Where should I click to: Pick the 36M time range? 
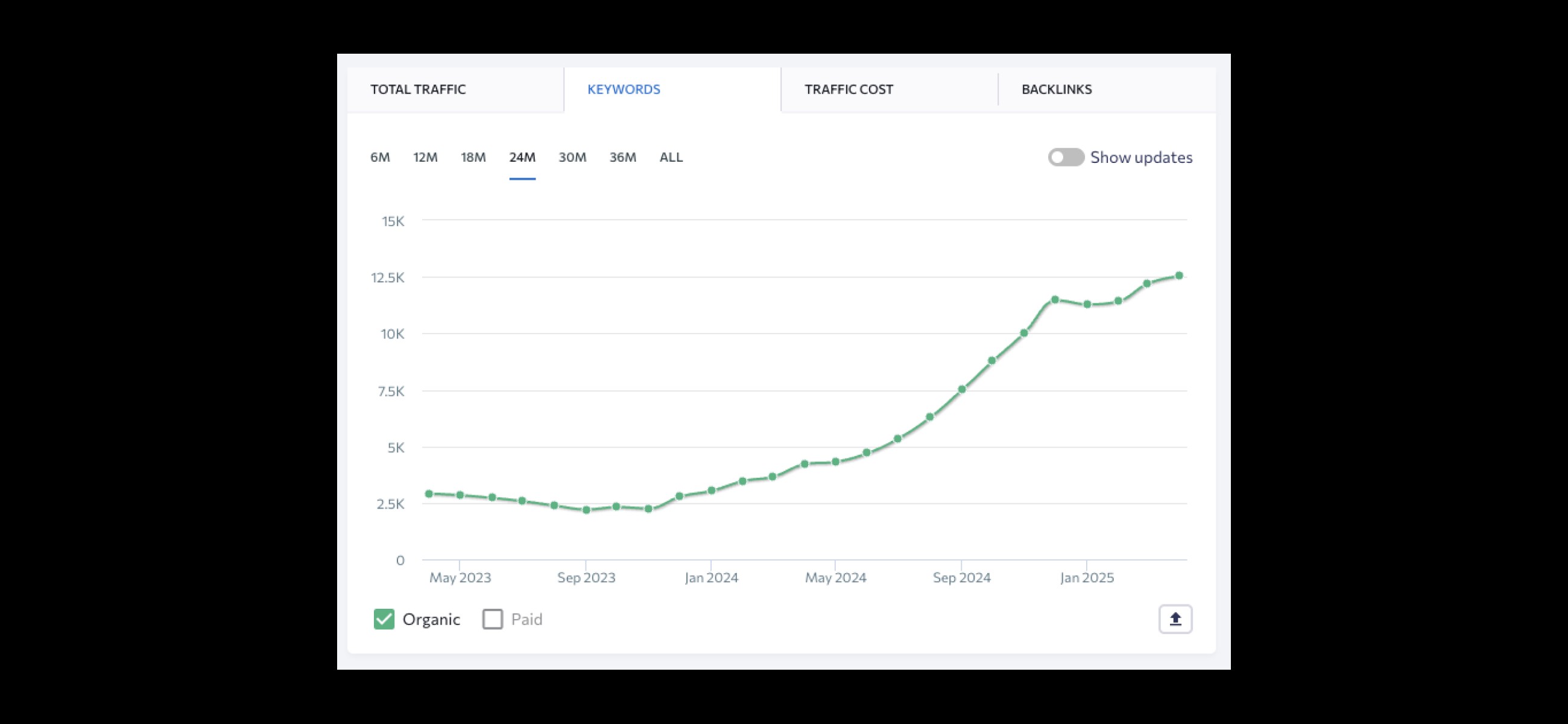point(623,157)
